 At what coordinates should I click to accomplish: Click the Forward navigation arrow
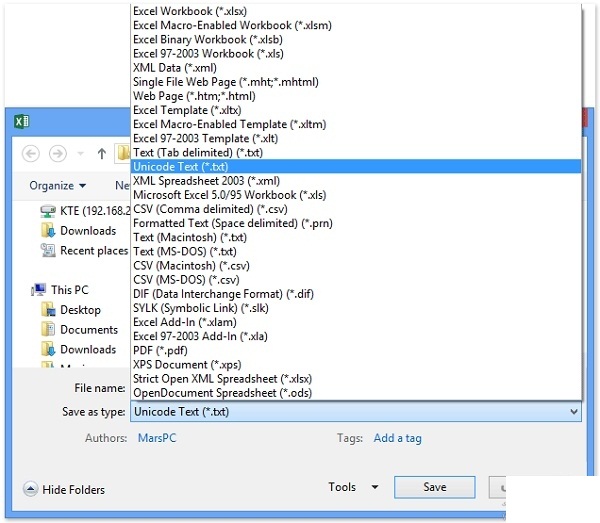pos(58,153)
